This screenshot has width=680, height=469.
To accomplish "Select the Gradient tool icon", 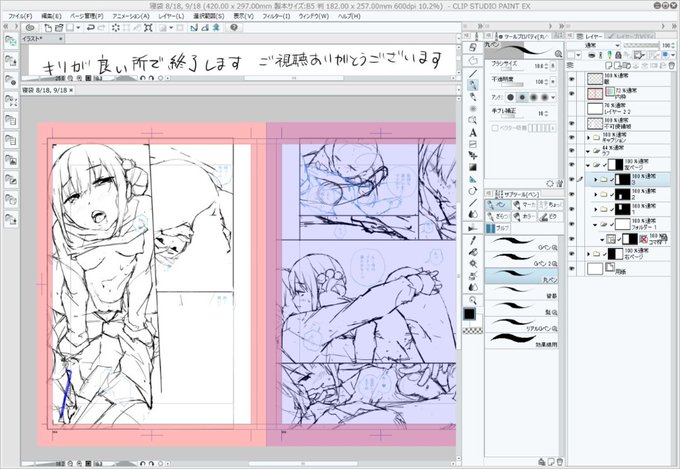I will coord(473,167).
